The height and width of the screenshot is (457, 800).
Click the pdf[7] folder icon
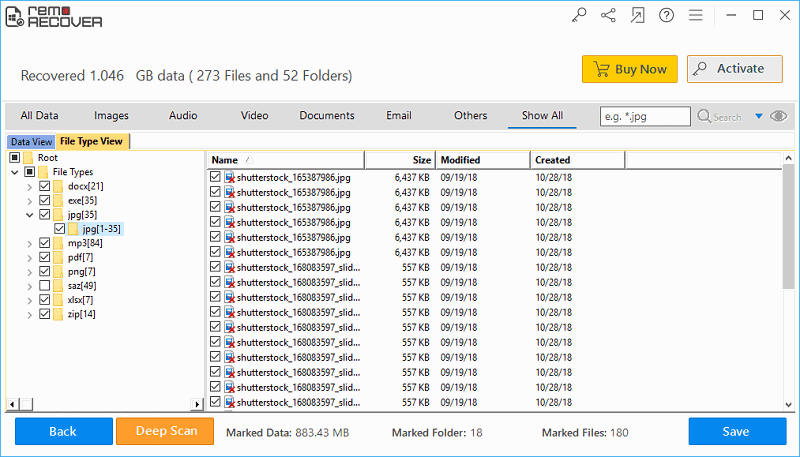tap(58, 258)
